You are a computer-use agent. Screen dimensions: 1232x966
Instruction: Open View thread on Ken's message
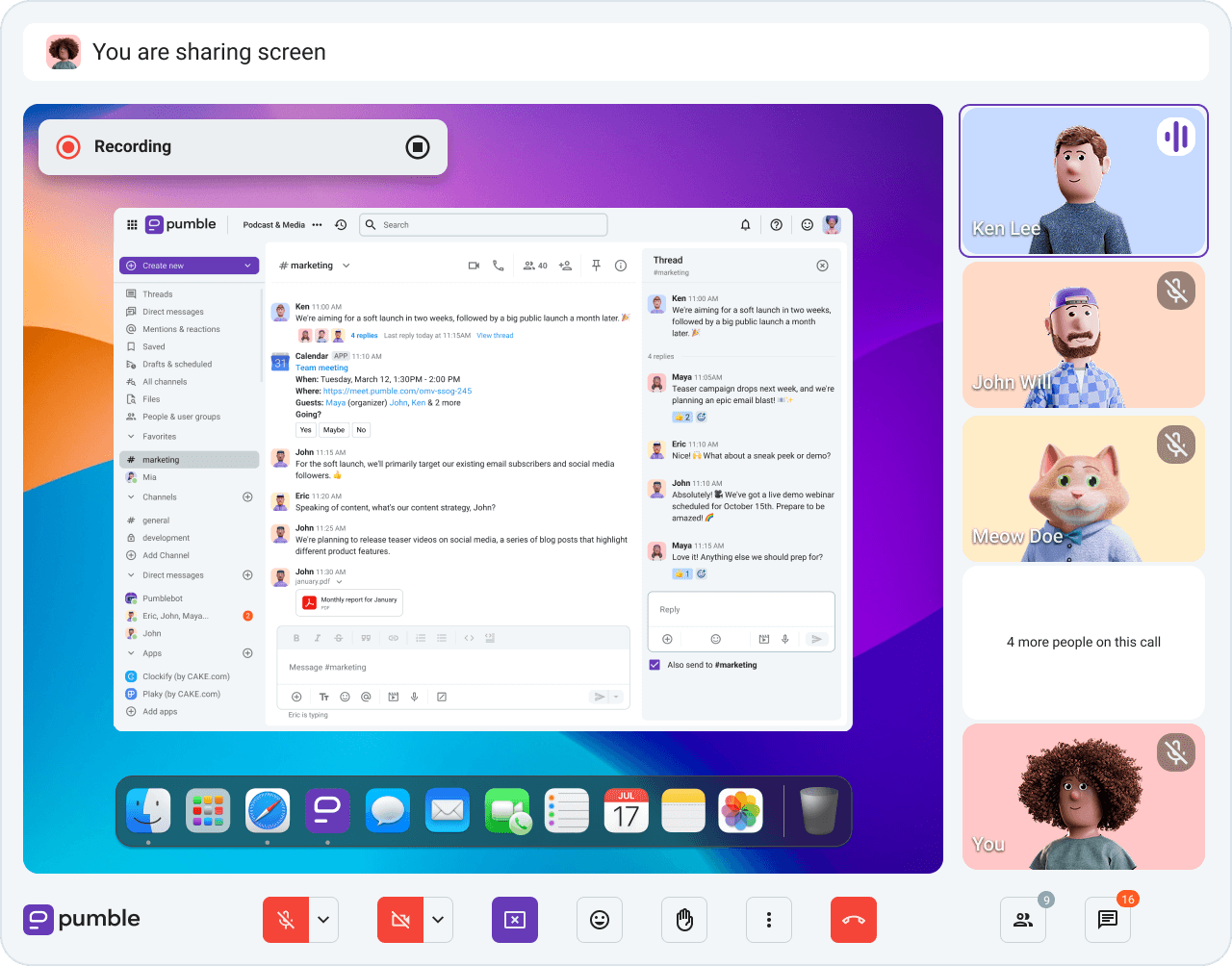(x=495, y=335)
